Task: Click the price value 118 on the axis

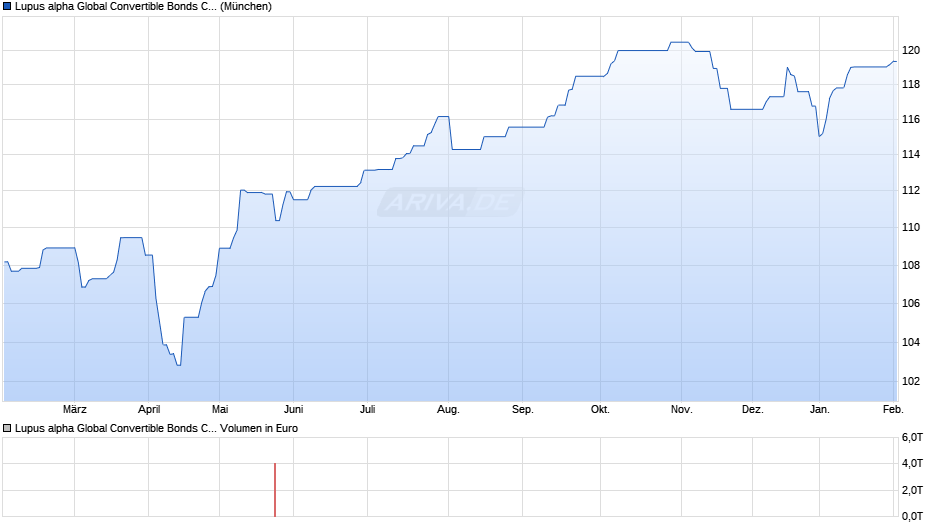Action: pos(911,85)
